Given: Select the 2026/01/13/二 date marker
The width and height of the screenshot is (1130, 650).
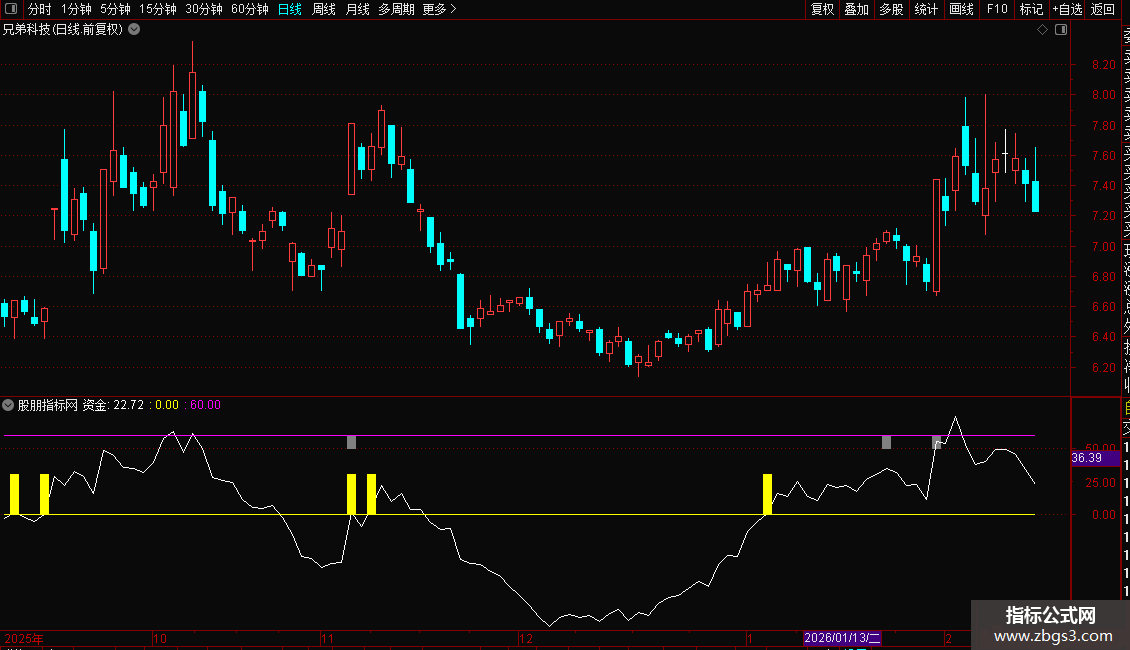Looking at the screenshot, I should pos(842,638).
